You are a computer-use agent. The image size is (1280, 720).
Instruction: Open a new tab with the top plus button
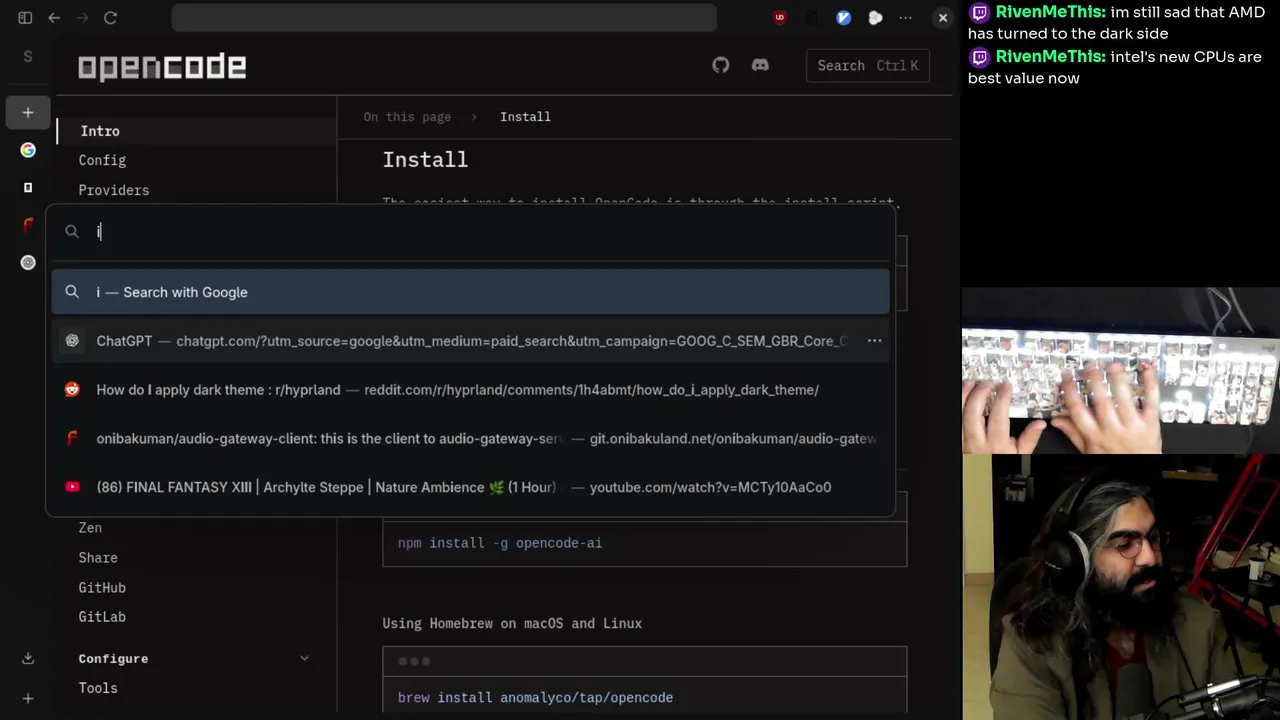pyautogui.click(x=28, y=112)
